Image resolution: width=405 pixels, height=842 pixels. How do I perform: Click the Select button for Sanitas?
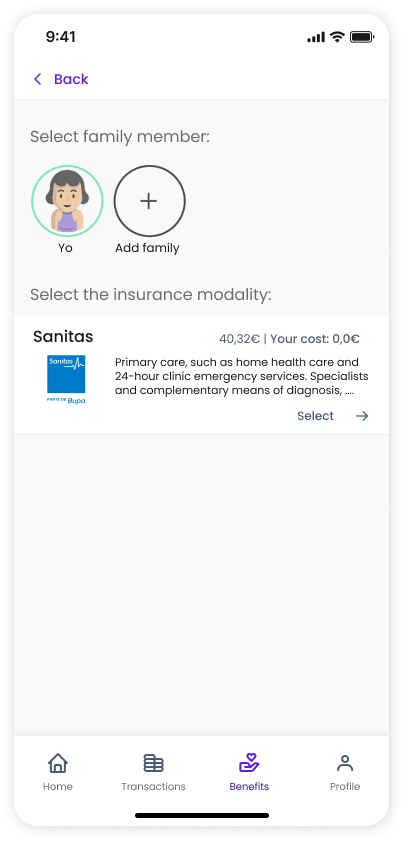(315, 416)
